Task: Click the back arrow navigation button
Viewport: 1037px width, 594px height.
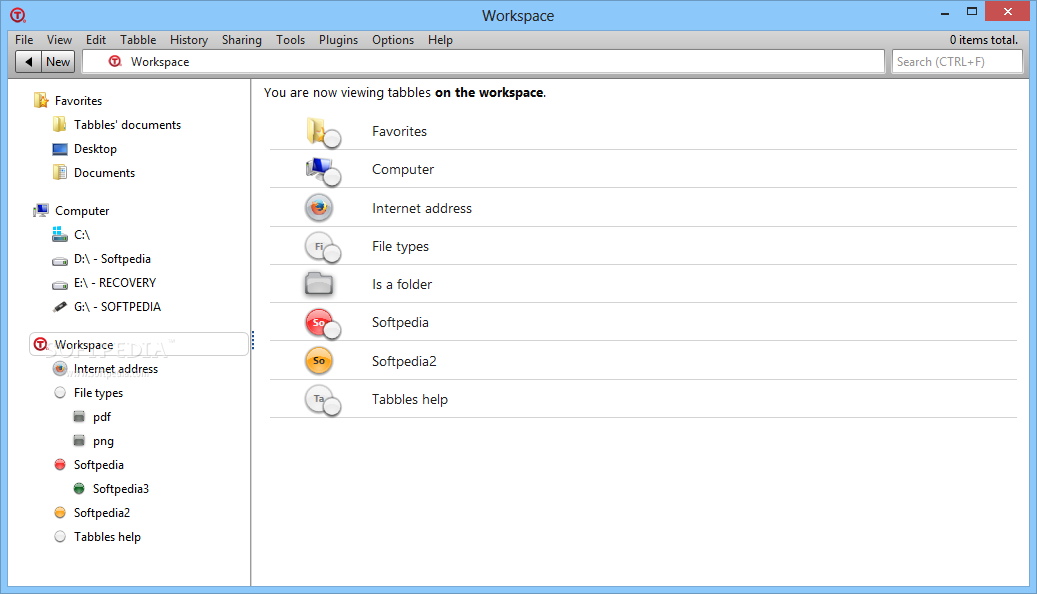Action: [28, 62]
